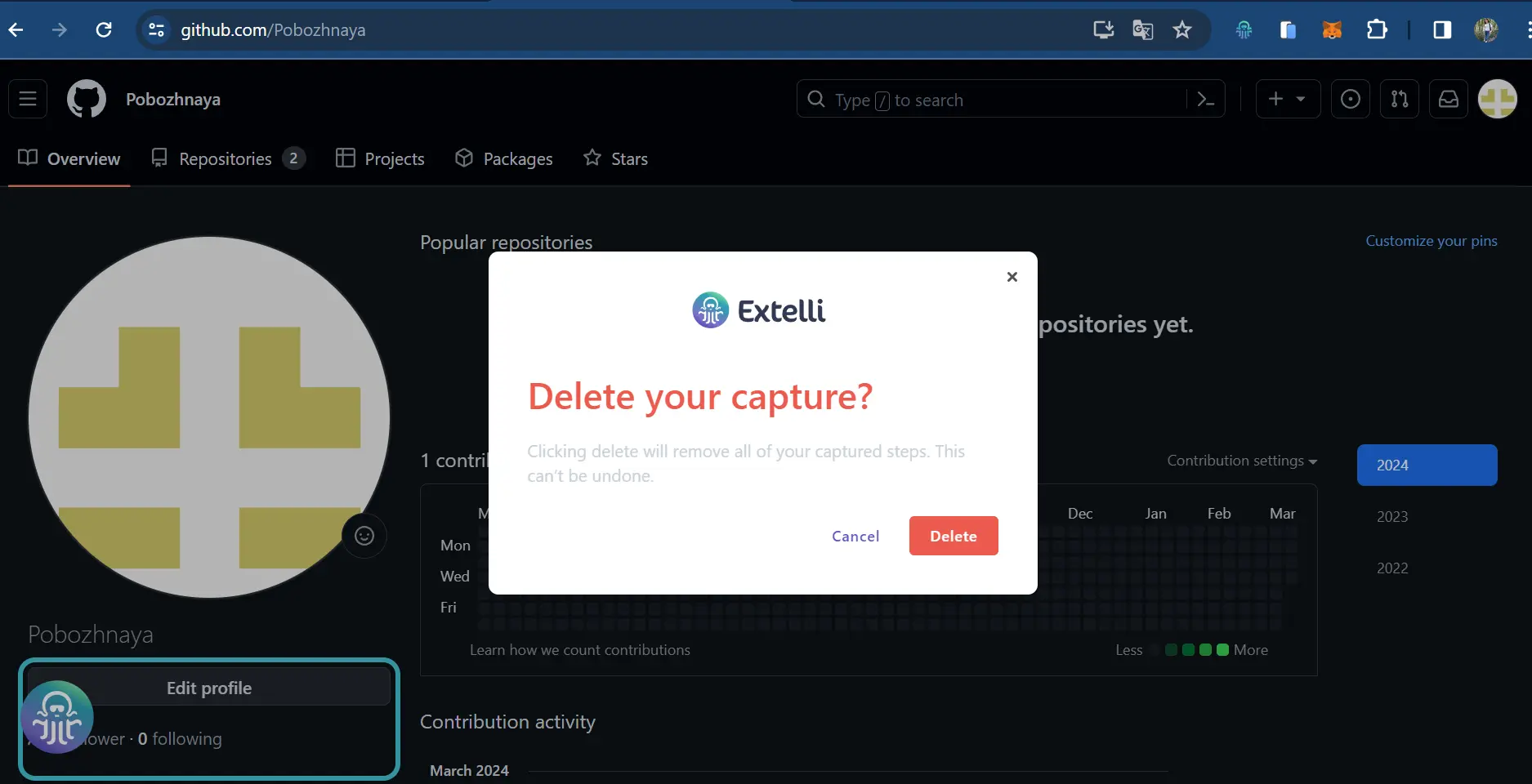Click the Contribution activity heading

pos(507,722)
